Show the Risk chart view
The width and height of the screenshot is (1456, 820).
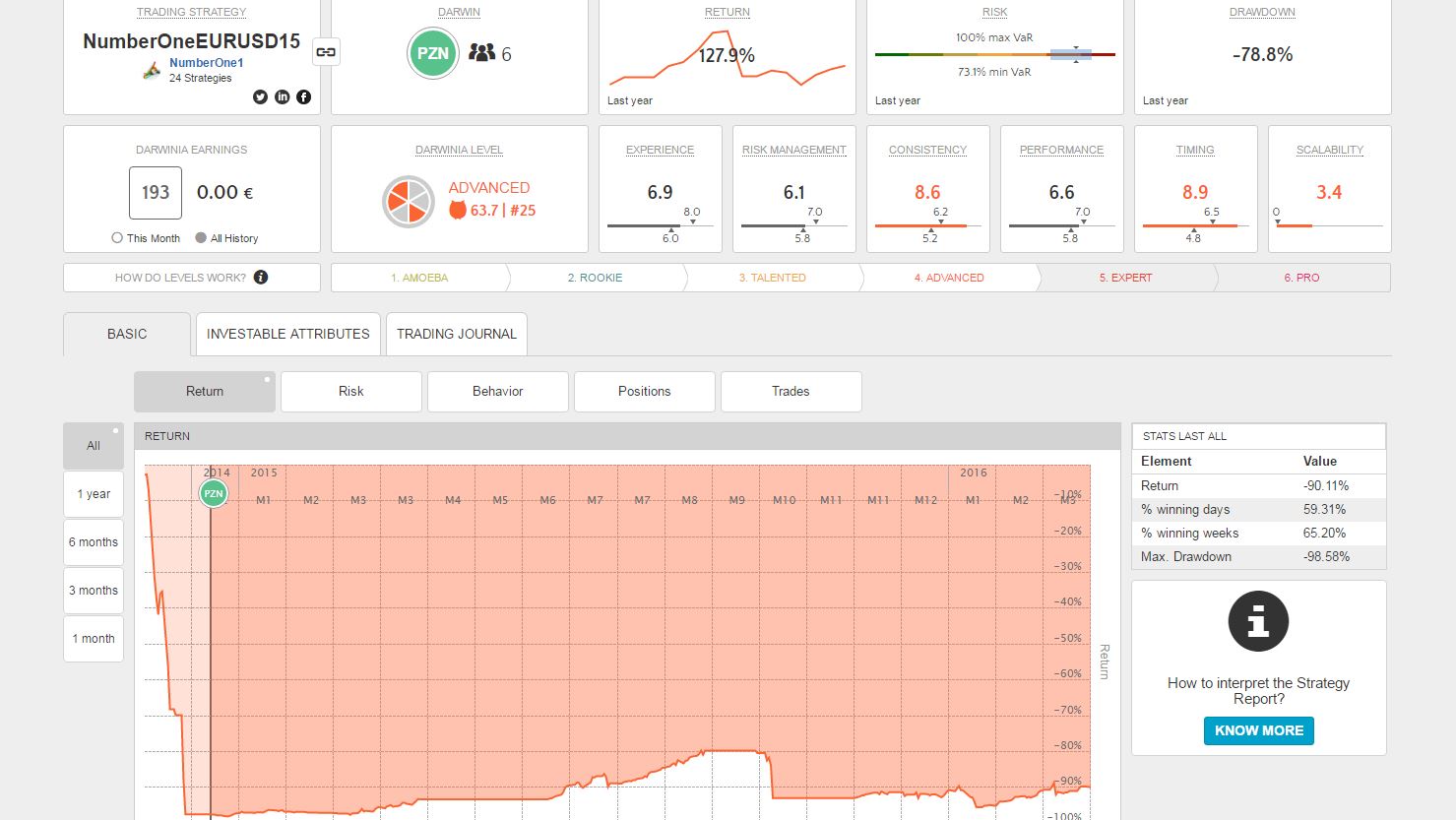tap(351, 392)
